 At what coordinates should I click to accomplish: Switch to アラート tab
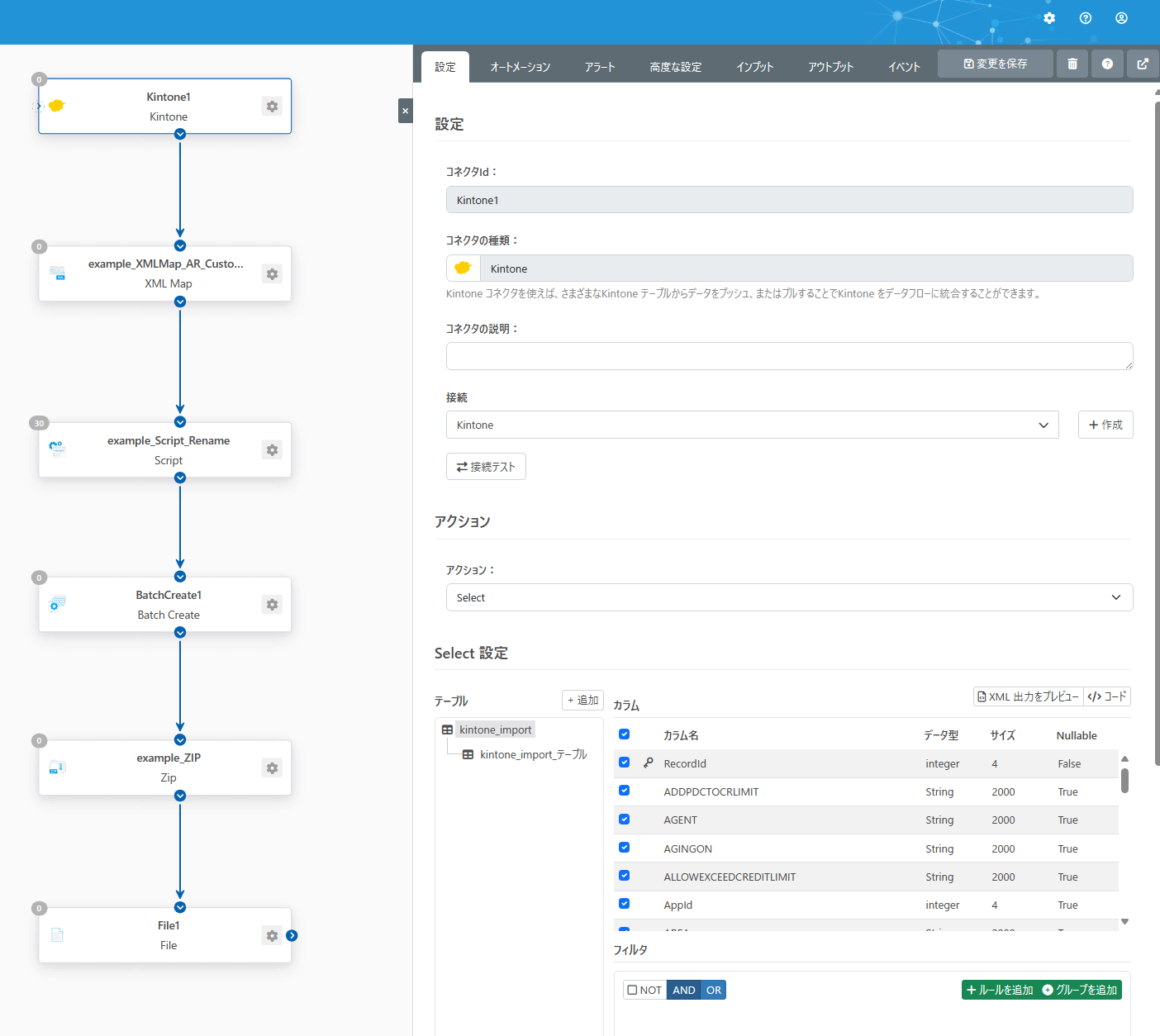click(600, 67)
